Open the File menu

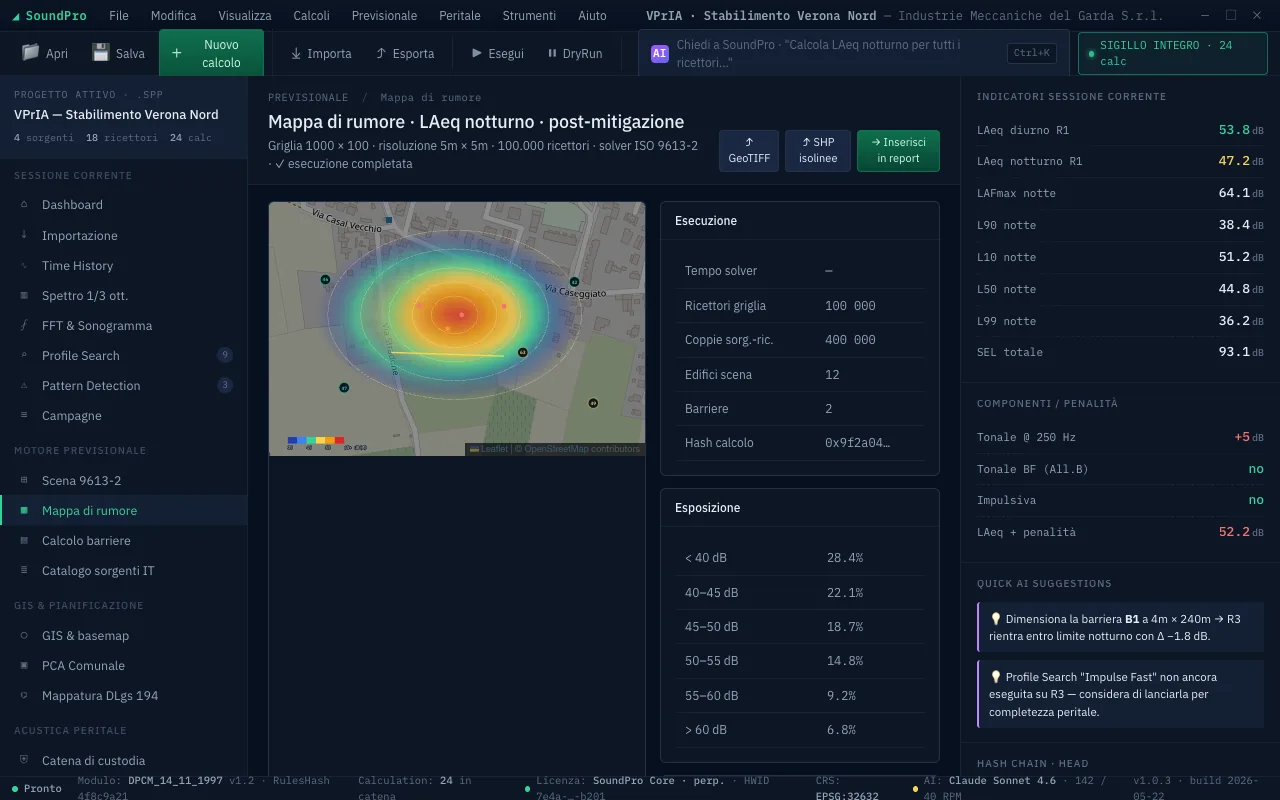pos(119,16)
